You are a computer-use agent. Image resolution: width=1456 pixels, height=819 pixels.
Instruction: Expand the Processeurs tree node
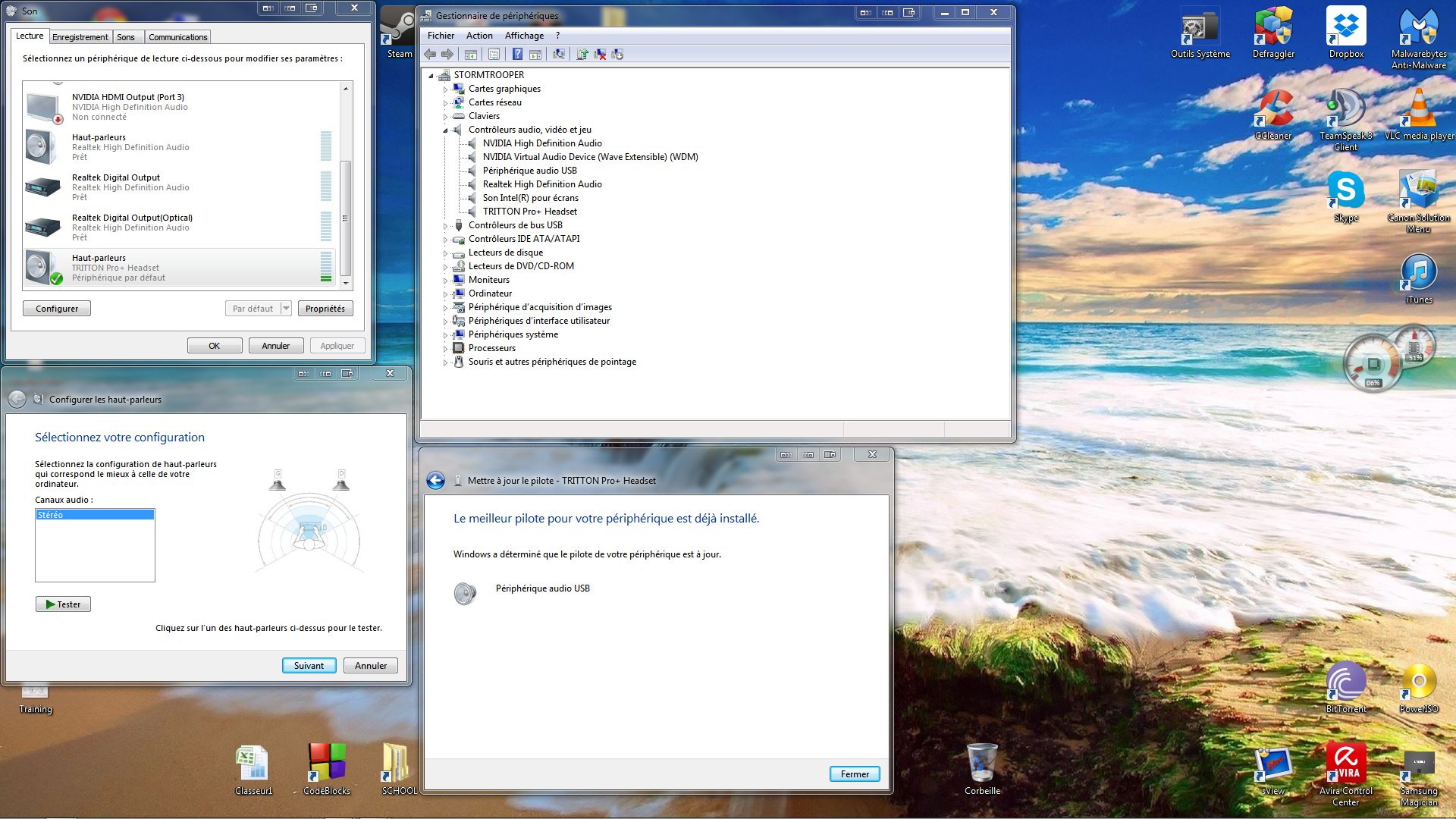(x=446, y=349)
